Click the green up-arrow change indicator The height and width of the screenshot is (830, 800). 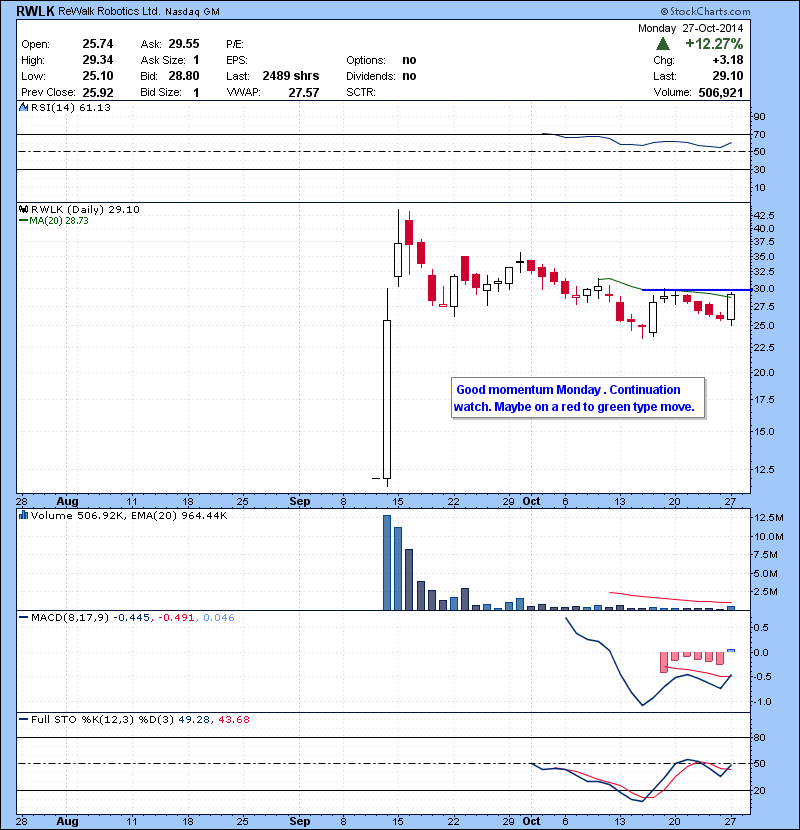(x=662, y=43)
